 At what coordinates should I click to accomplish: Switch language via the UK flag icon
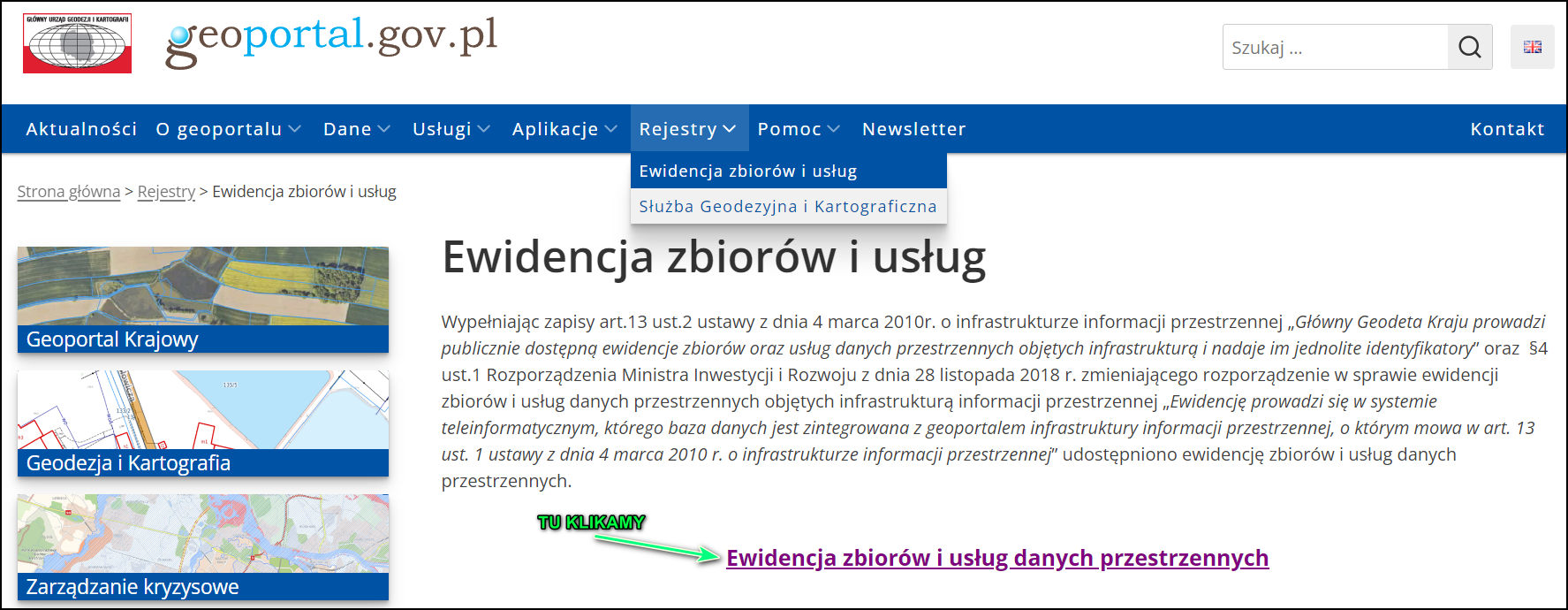[1532, 47]
